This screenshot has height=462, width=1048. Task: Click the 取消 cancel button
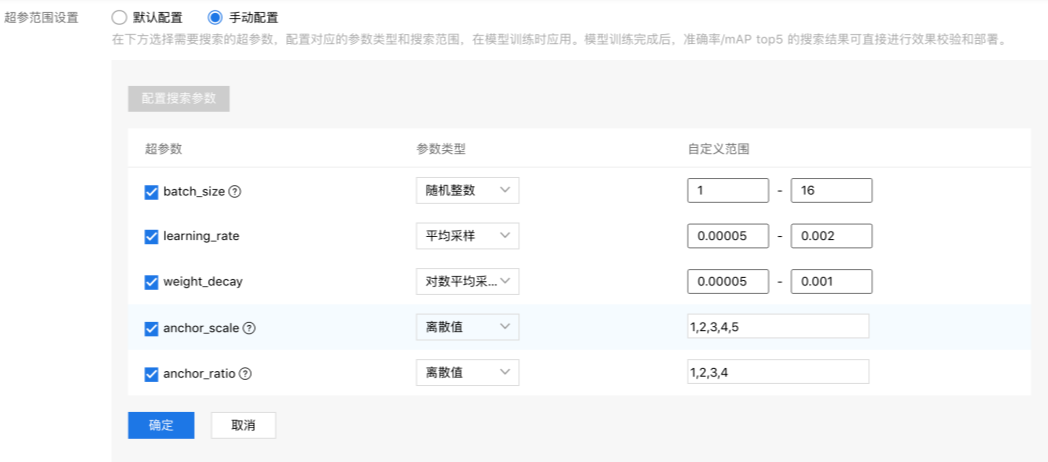point(243,425)
